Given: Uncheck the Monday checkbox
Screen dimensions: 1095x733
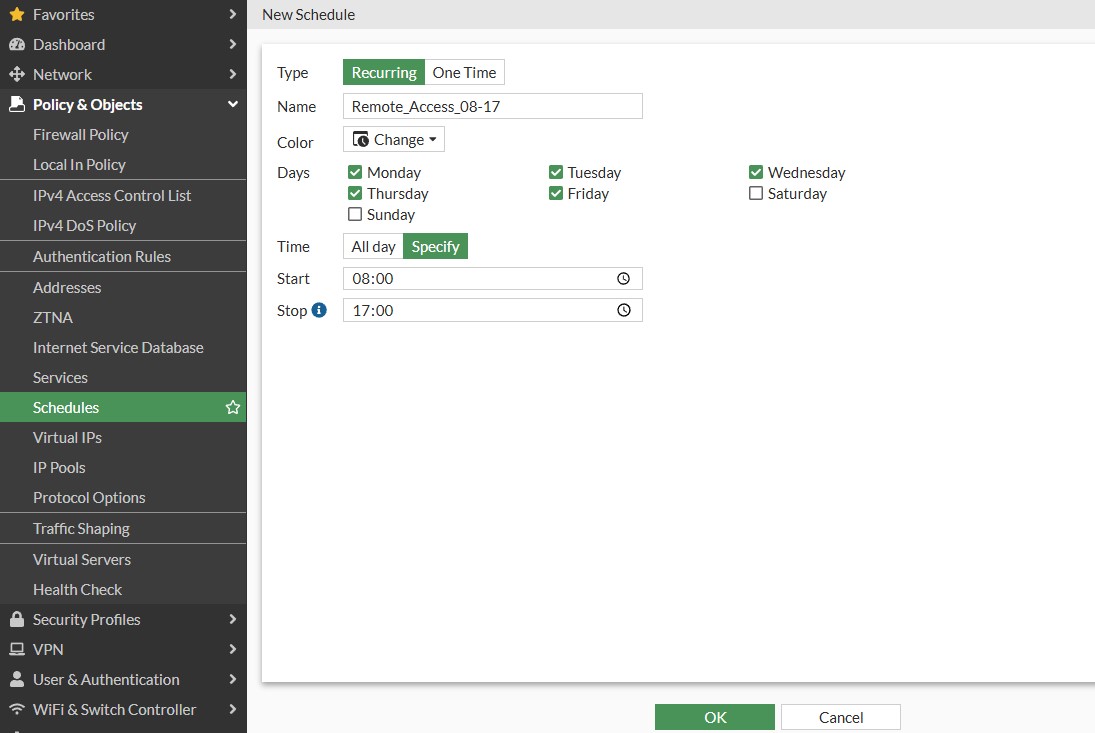Looking at the screenshot, I should 355,172.
